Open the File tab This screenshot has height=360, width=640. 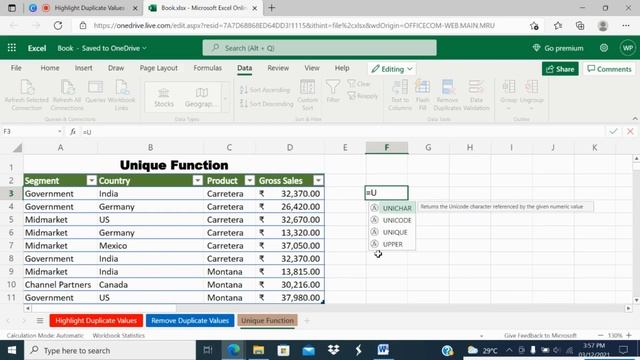tap(16, 68)
